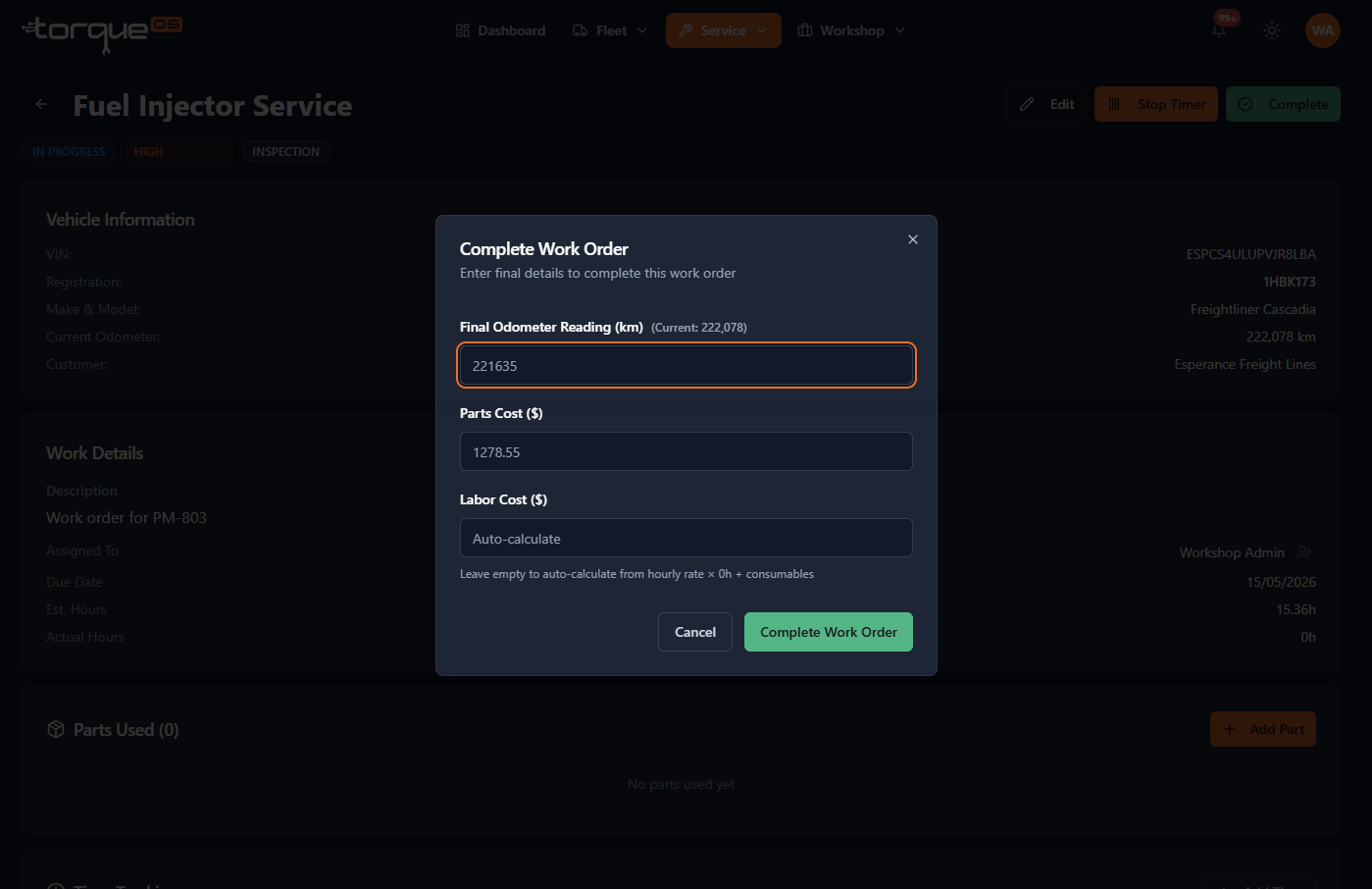
Task: Click the Dashboard grid icon
Action: (x=463, y=30)
